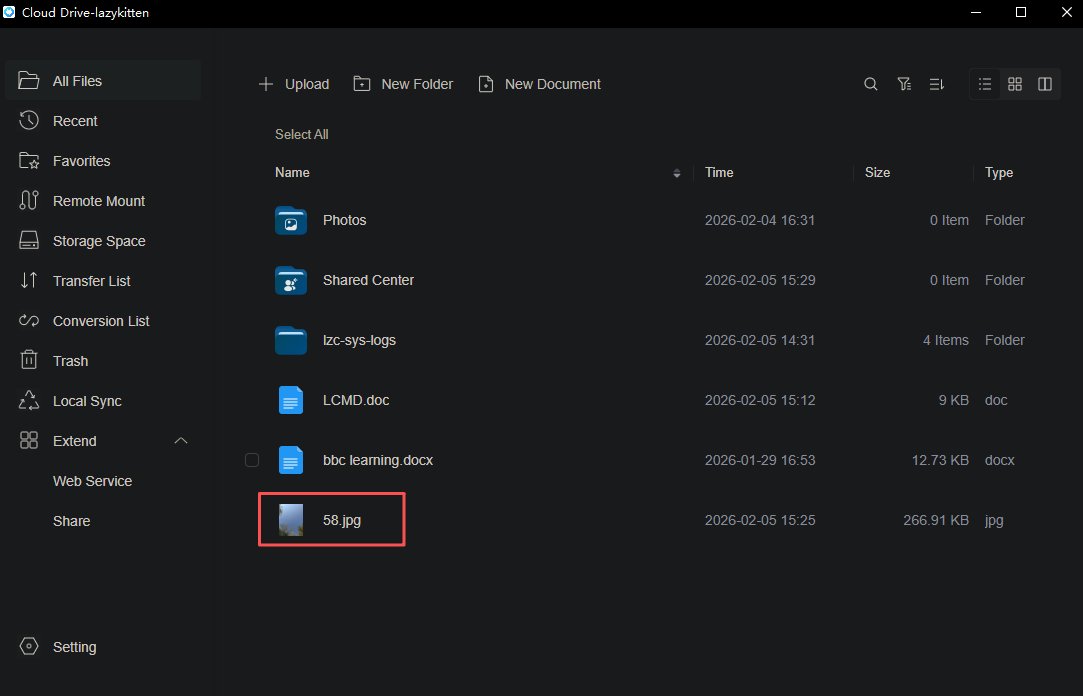Viewport: 1083px width, 696px height.
Task: Switch to list view icon
Action: [985, 84]
